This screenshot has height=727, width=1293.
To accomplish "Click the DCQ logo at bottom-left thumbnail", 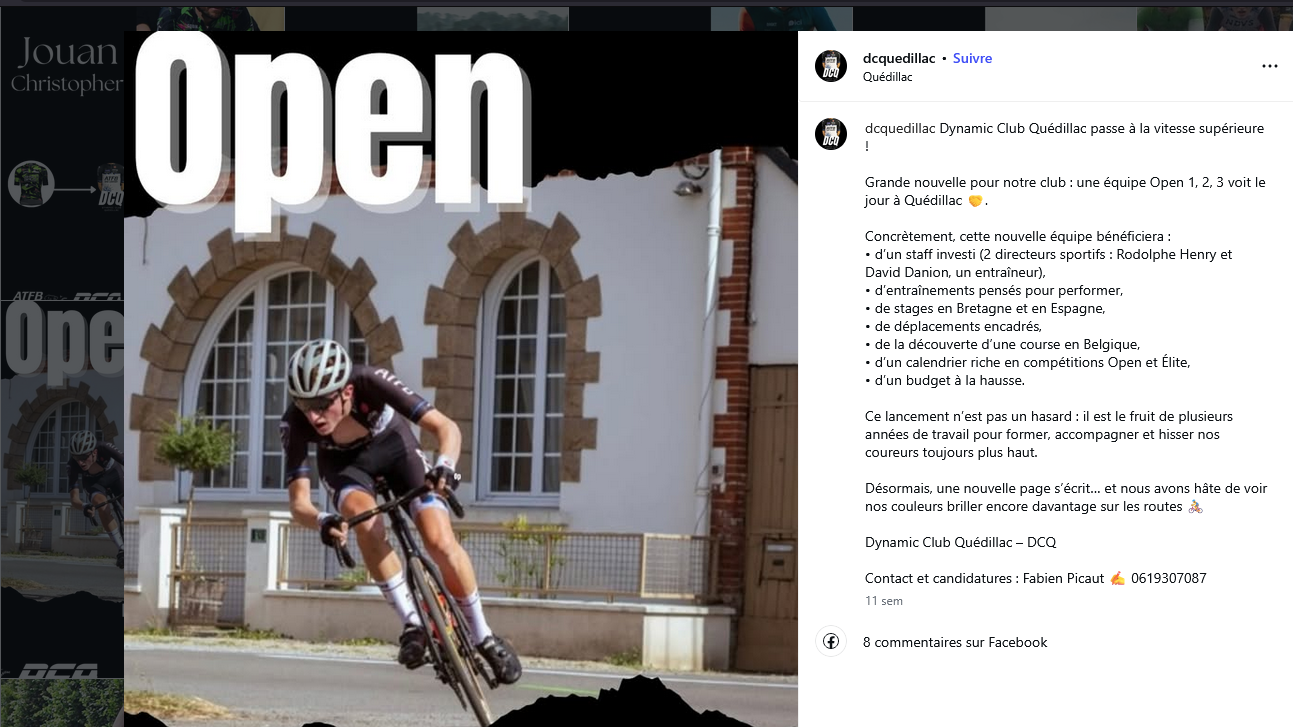I will point(58,671).
